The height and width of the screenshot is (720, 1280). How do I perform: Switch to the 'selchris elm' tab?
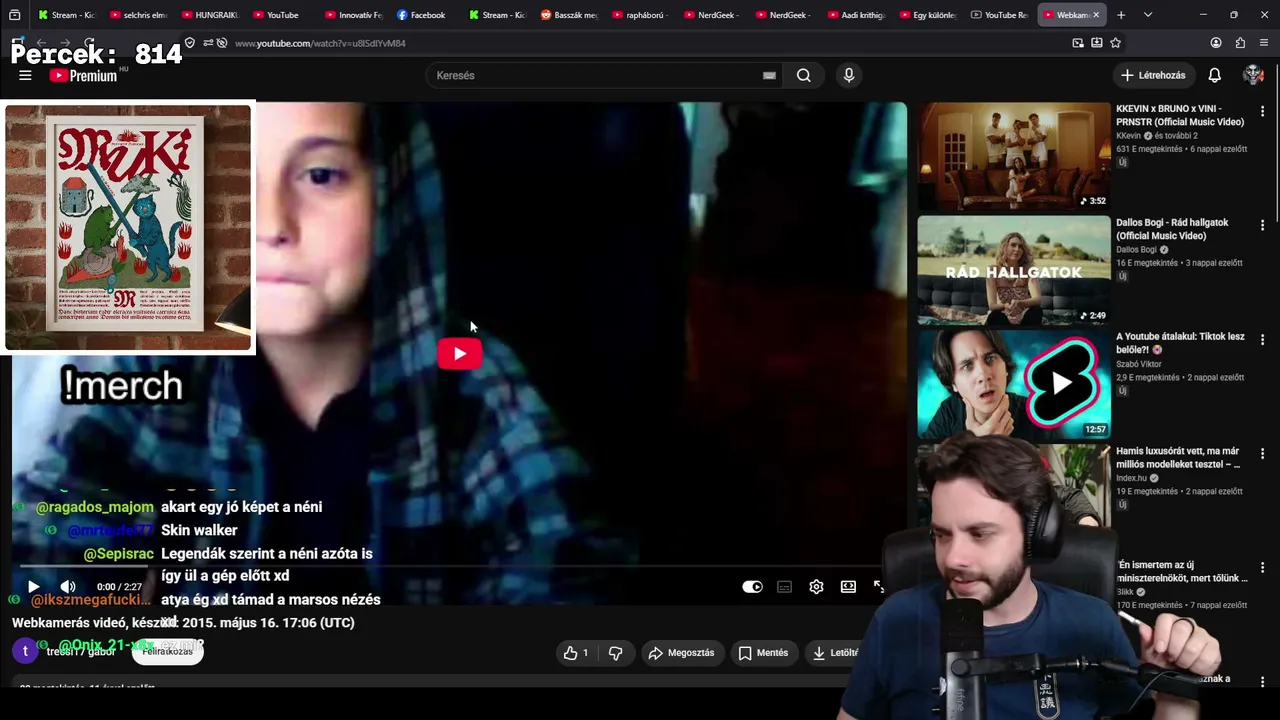pos(139,15)
